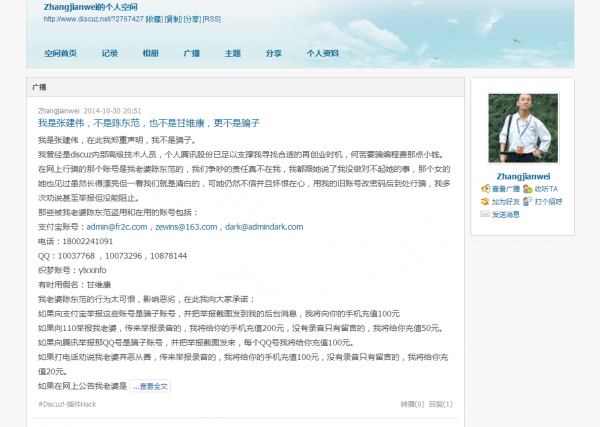
Task: Click 查看广播 link in sidebar
Action: click(x=505, y=189)
